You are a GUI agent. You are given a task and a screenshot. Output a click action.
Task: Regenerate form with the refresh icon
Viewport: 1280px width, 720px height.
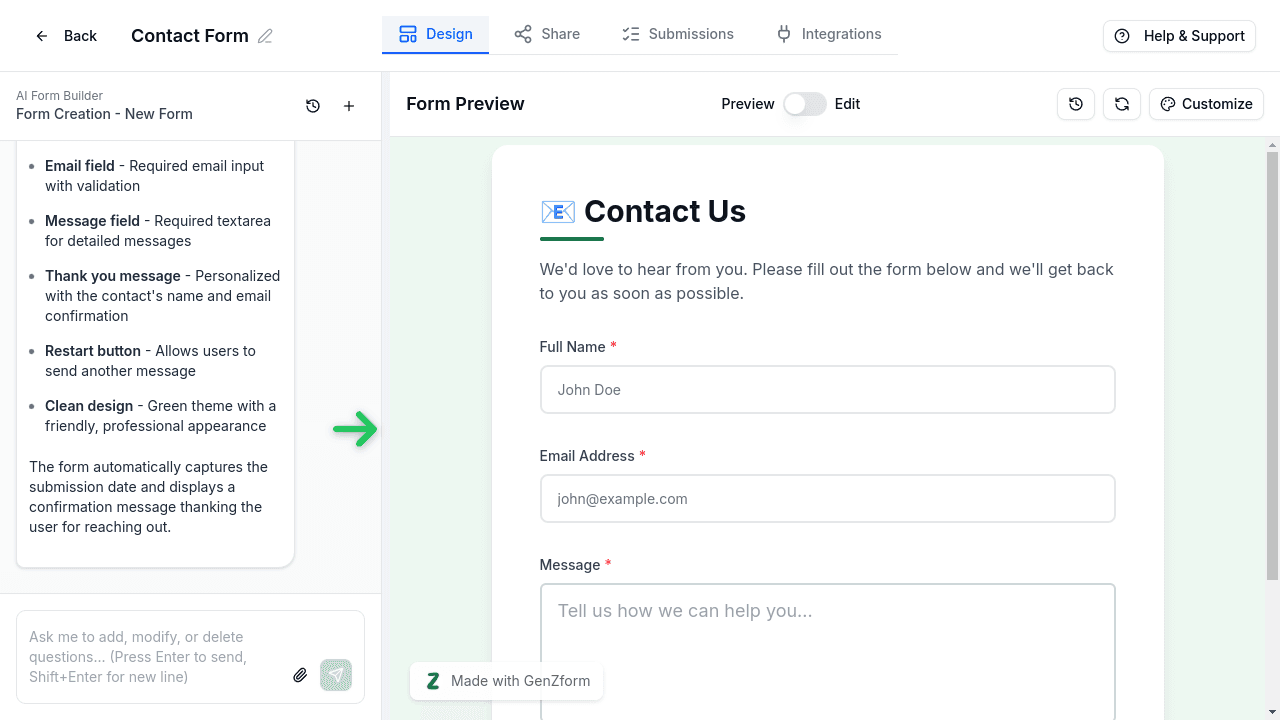click(1121, 103)
